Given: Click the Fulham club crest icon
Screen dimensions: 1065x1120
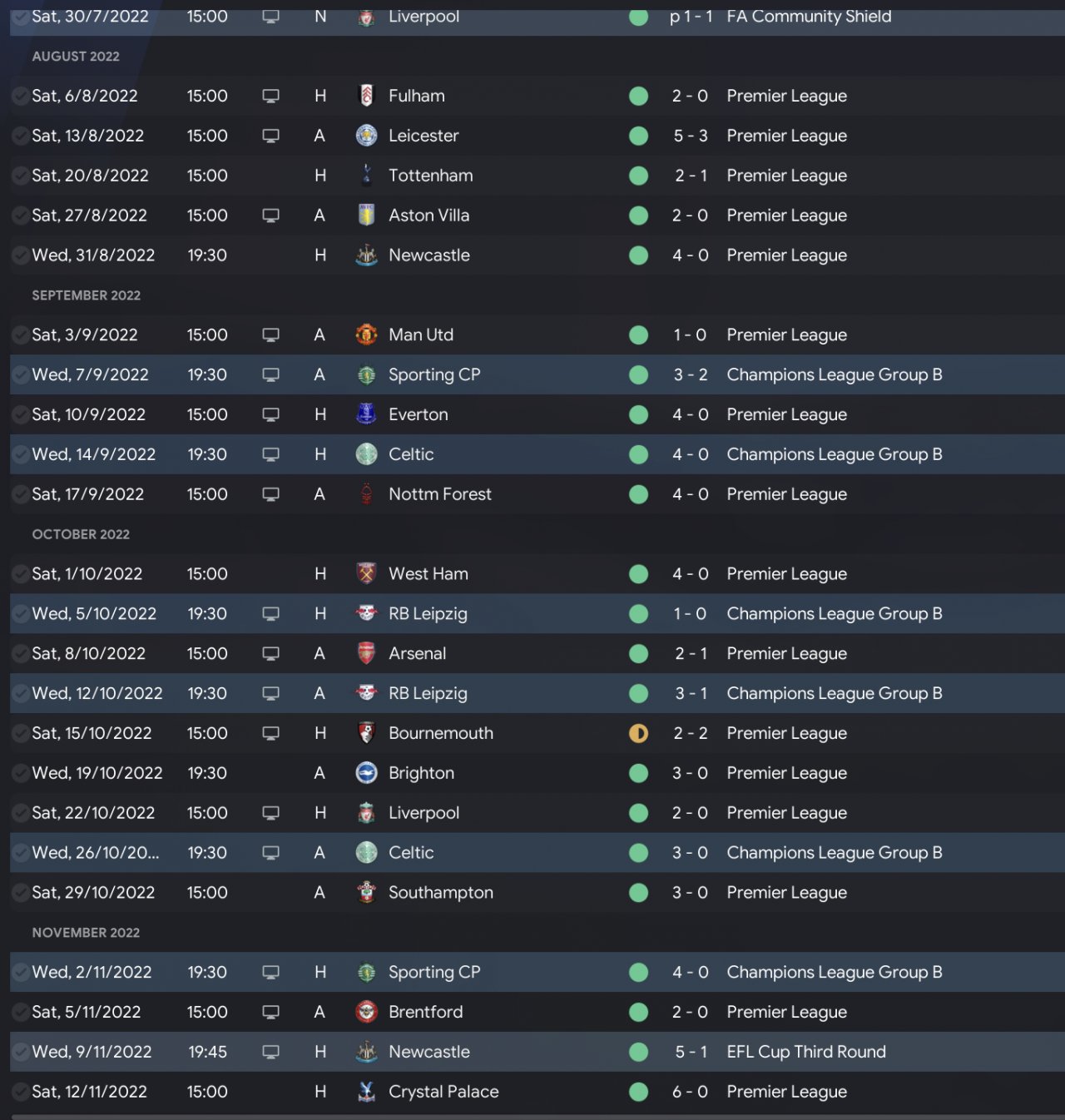Looking at the screenshot, I should point(366,96).
